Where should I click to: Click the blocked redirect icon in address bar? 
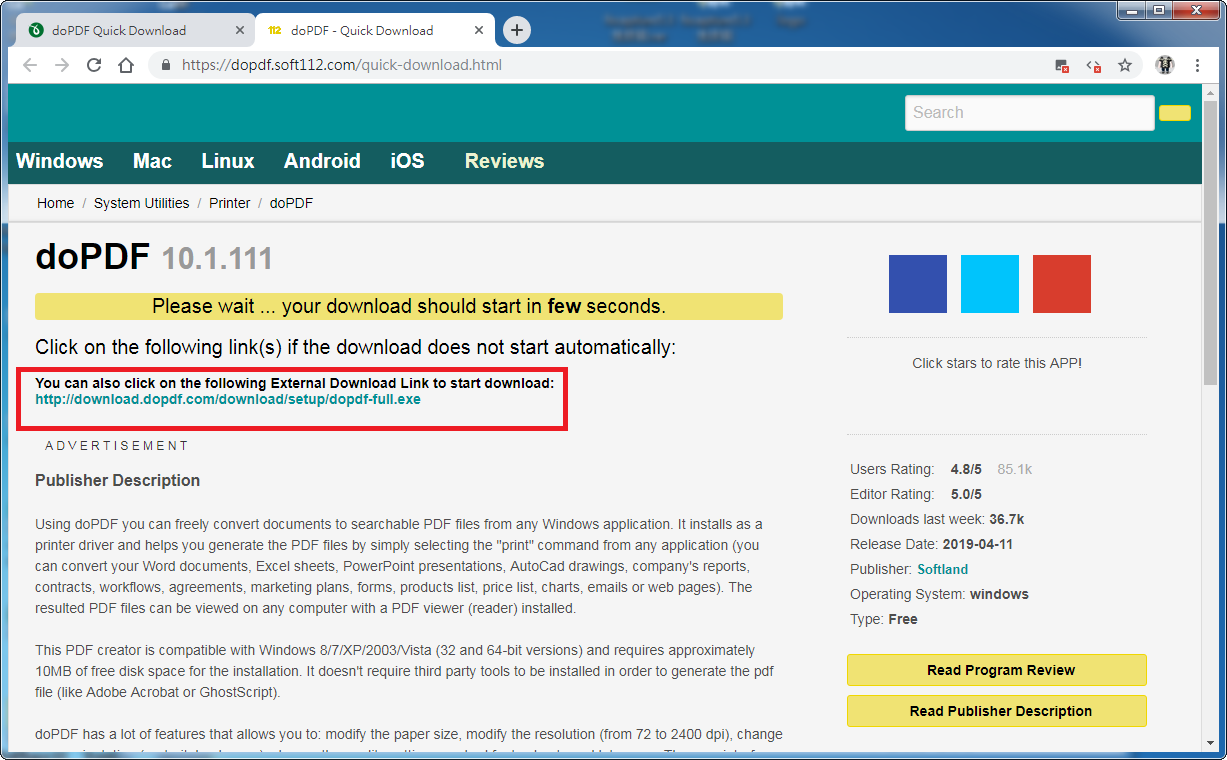[x=1094, y=65]
